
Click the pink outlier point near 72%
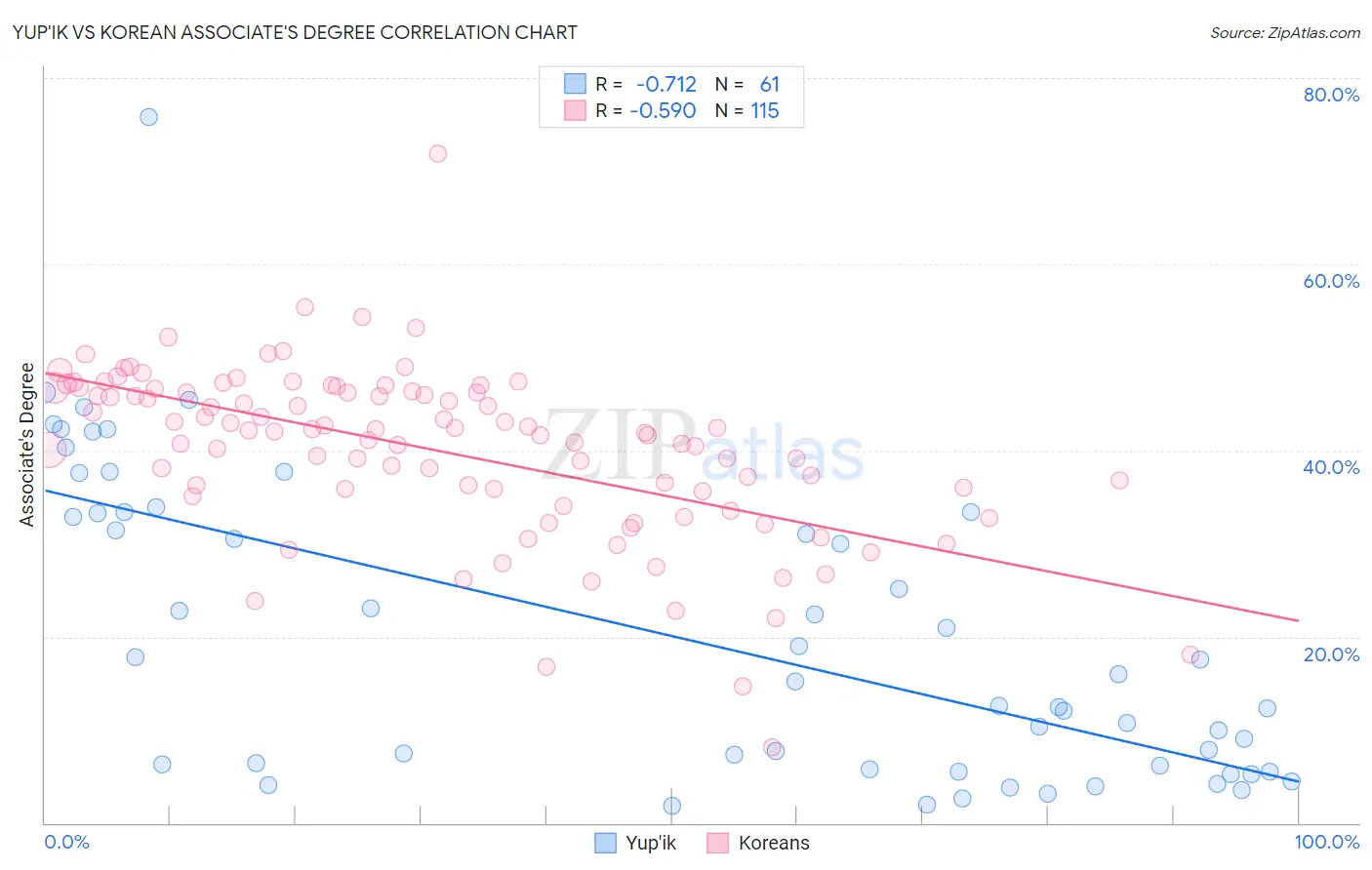(x=438, y=153)
